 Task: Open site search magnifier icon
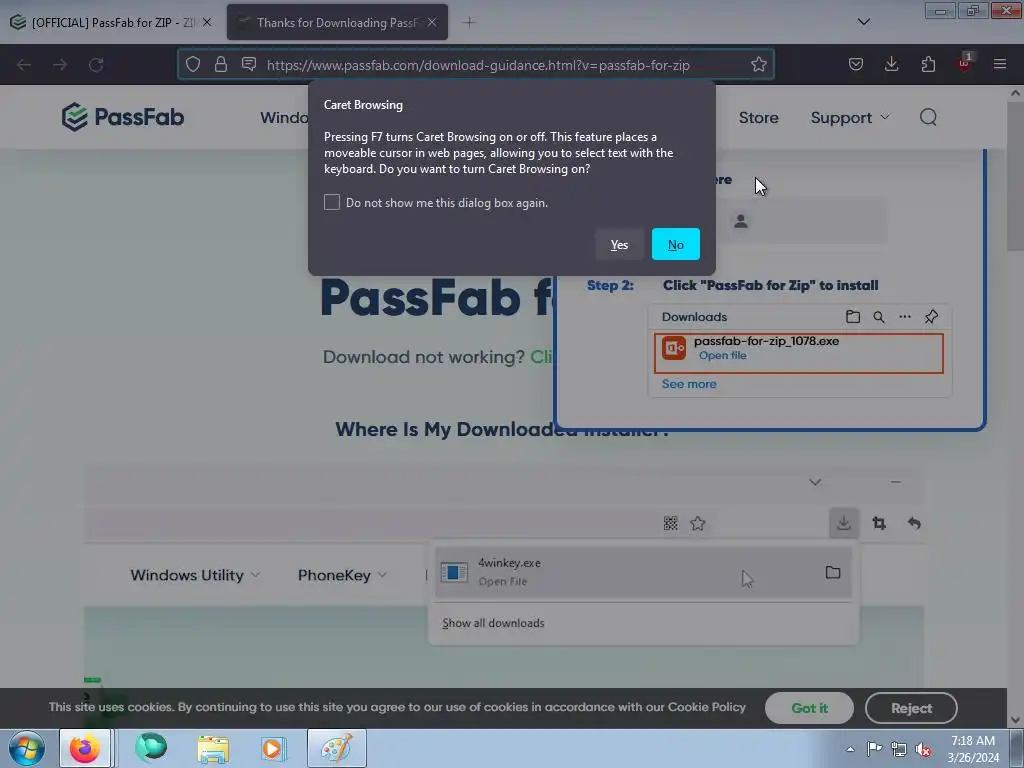[928, 118]
